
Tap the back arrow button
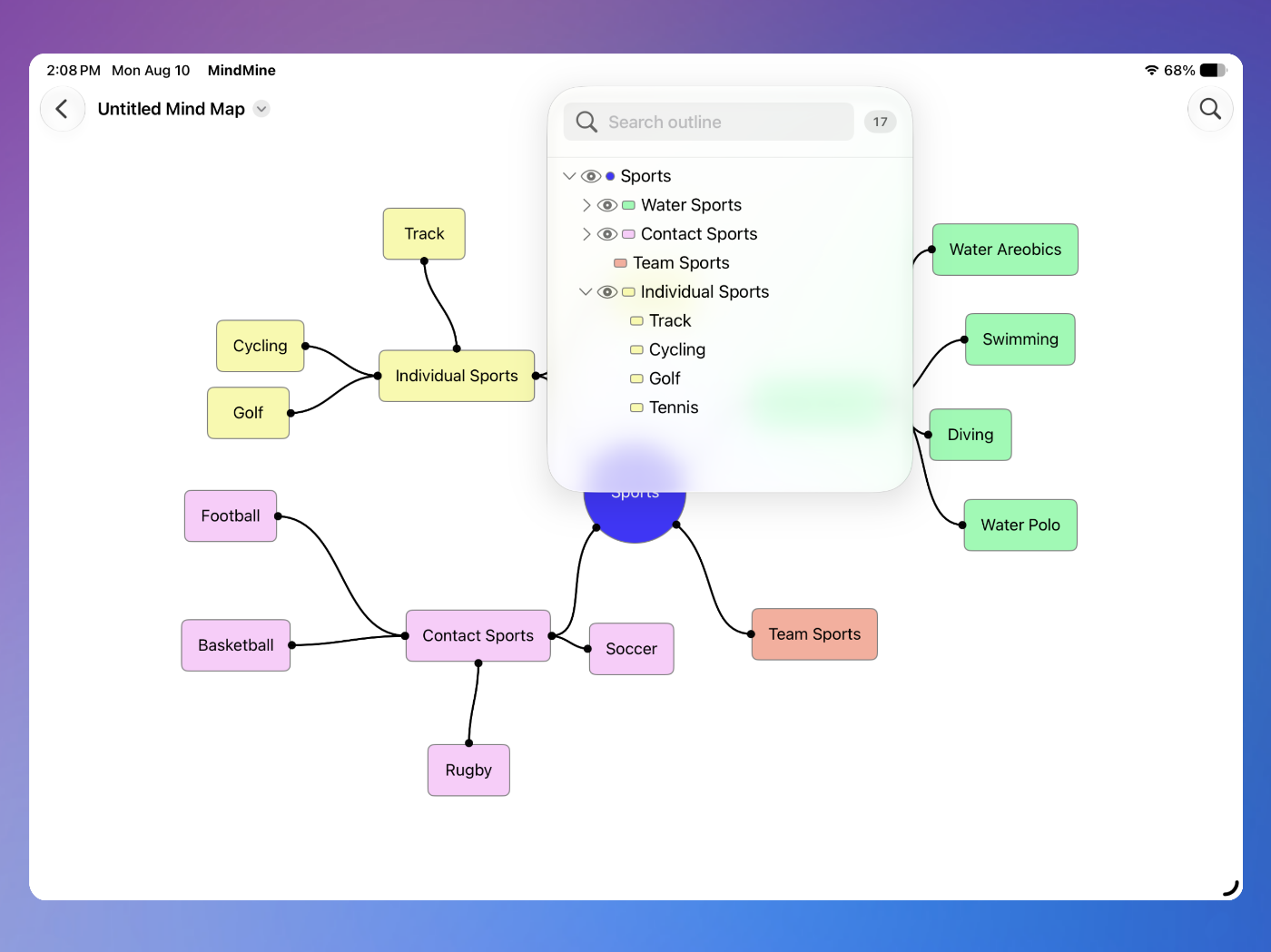point(62,109)
